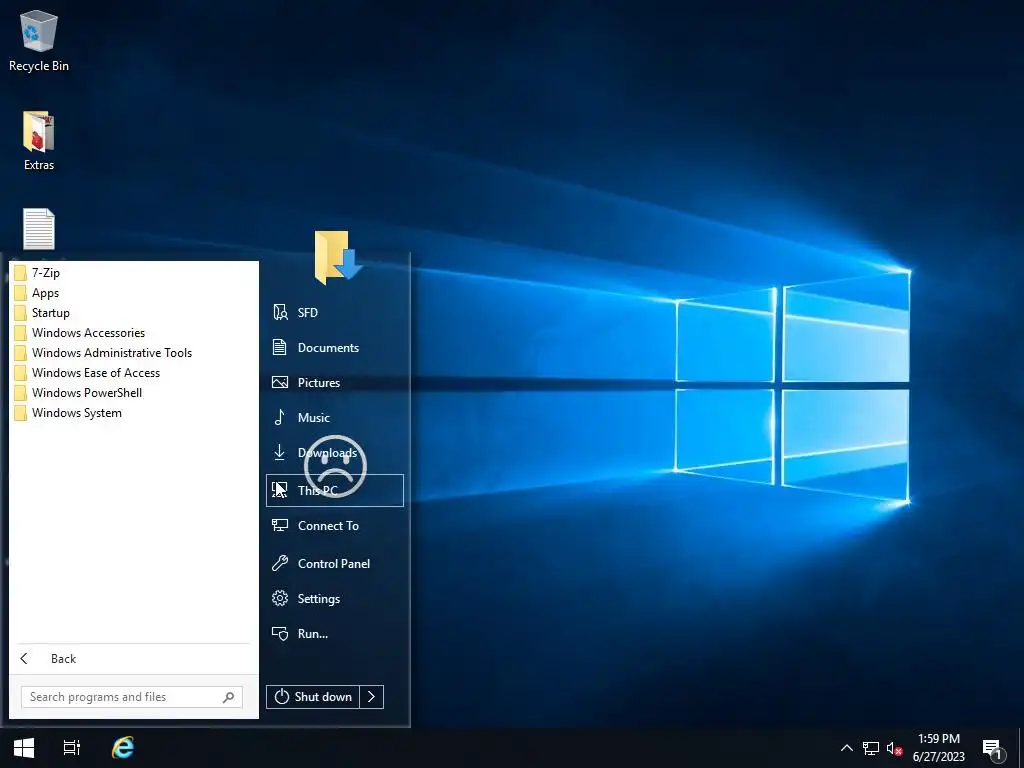Open Connect To menu entry
Image resolution: width=1024 pixels, height=768 pixels.
coord(335,525)
